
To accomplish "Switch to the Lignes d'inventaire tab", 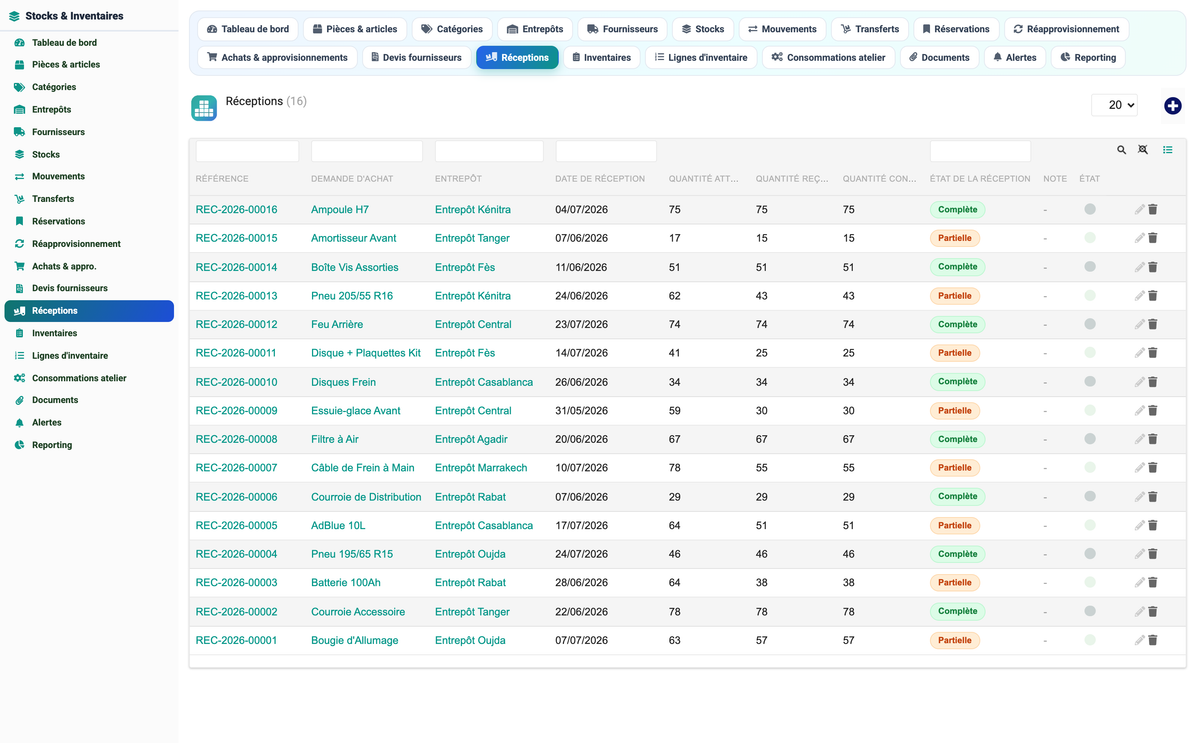I will (x=700, y=58).
